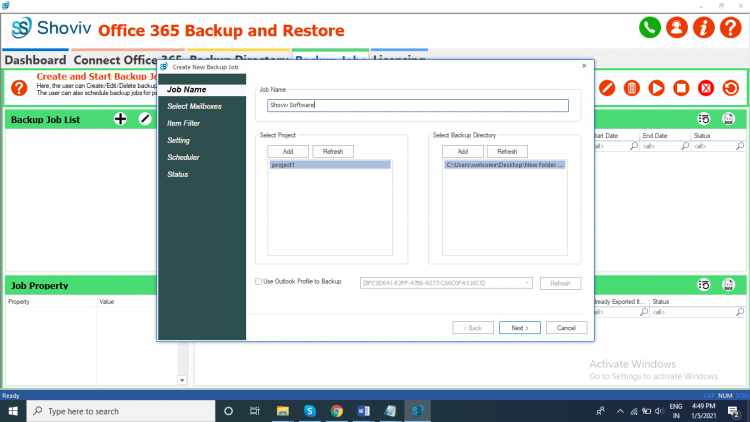Click the Cancel button
This screenshot has width=750, height=422.
point(566,328)
